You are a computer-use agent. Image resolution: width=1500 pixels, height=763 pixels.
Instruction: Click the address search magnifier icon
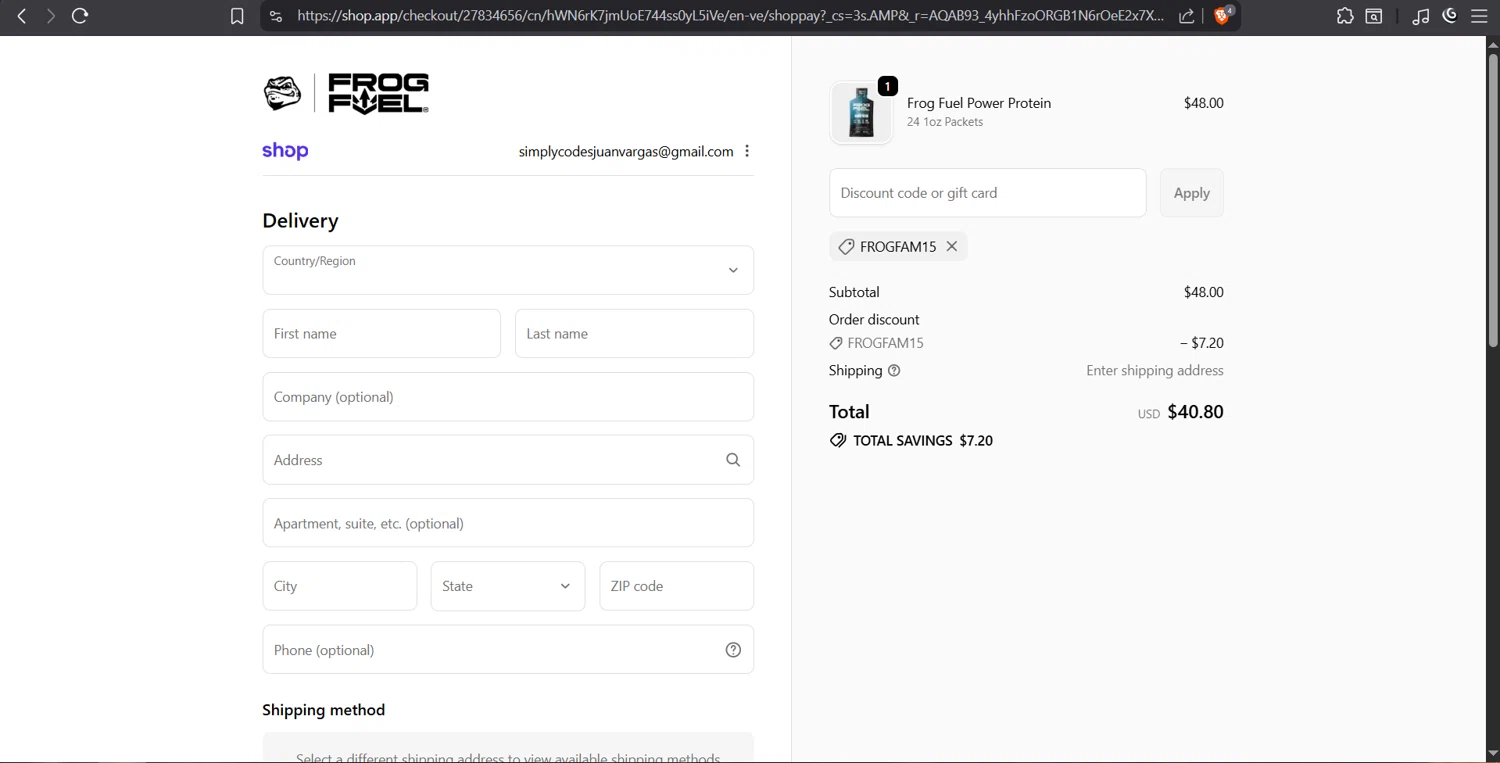[x=733, y=460]
